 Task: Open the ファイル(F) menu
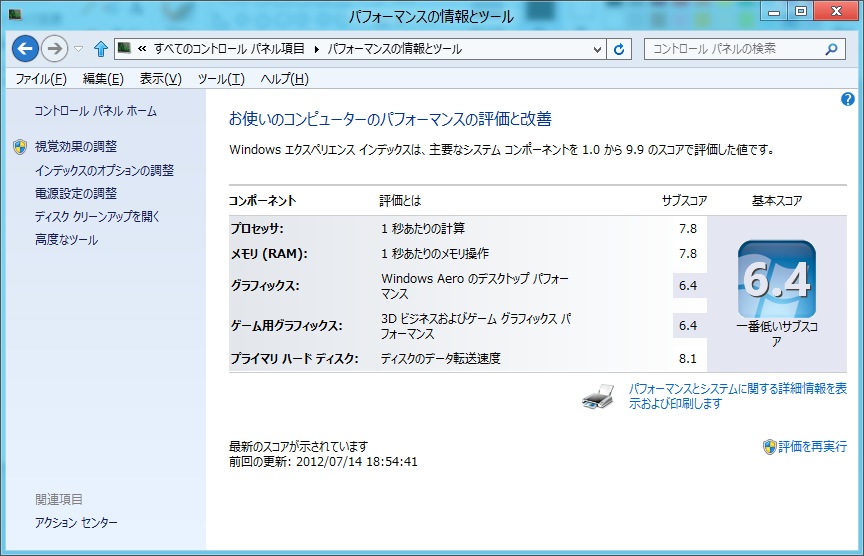click(x=41, y=79)
